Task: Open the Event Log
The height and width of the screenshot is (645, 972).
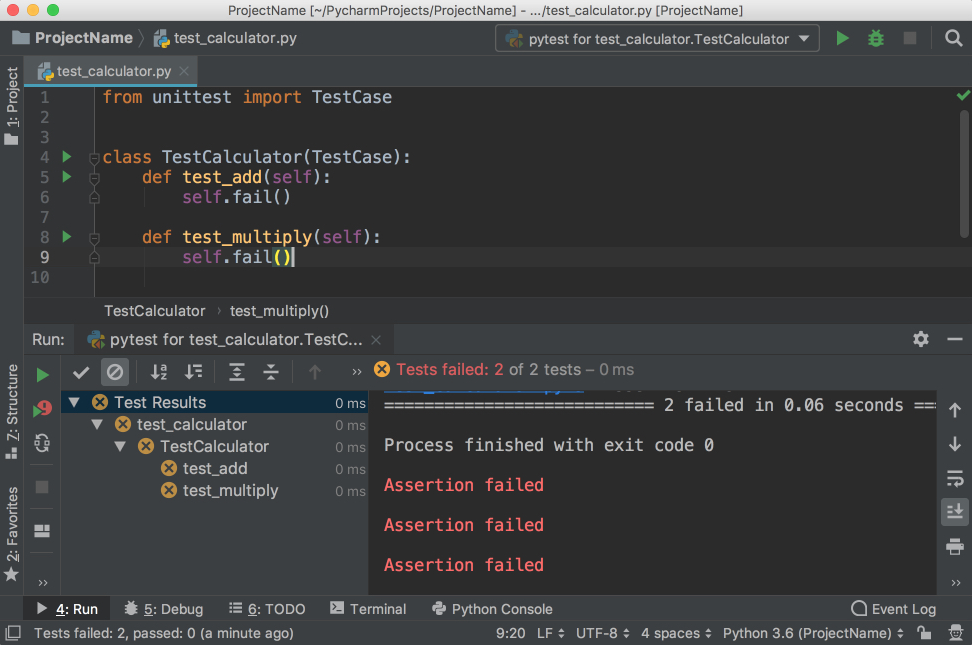Action: (893, 608)
